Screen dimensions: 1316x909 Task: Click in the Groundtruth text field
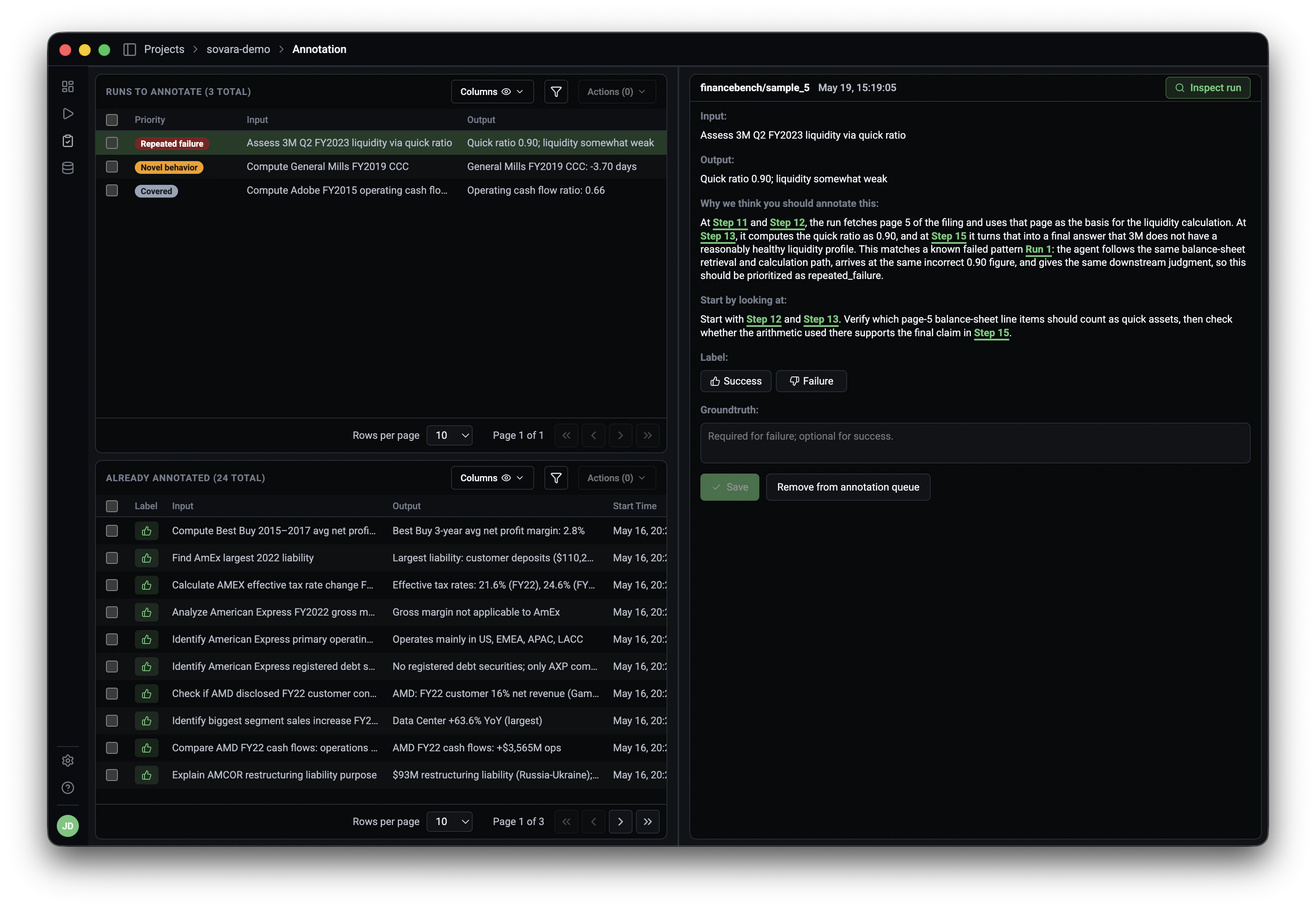coord(975,443)
